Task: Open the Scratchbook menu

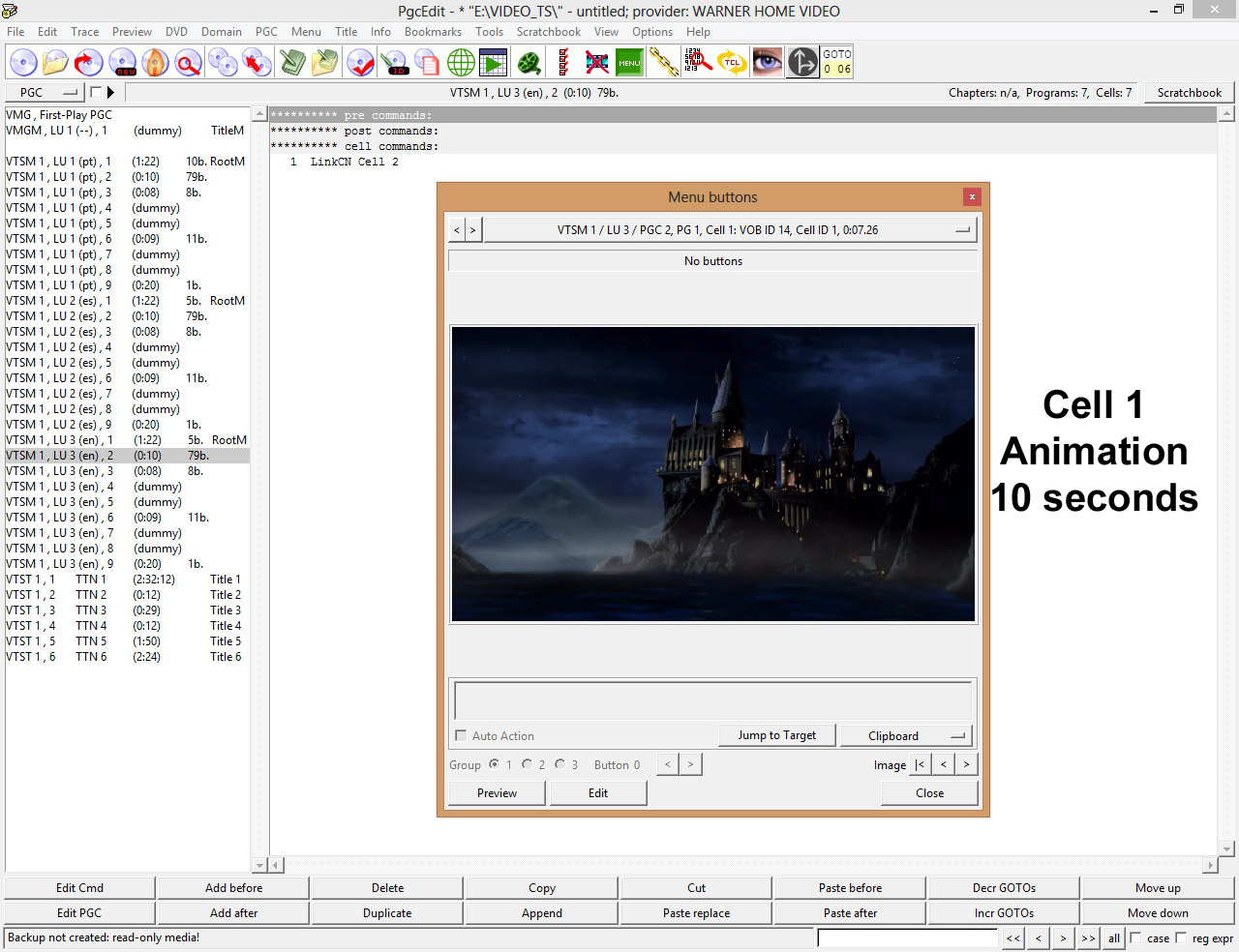Action: (x=549, y=32)
